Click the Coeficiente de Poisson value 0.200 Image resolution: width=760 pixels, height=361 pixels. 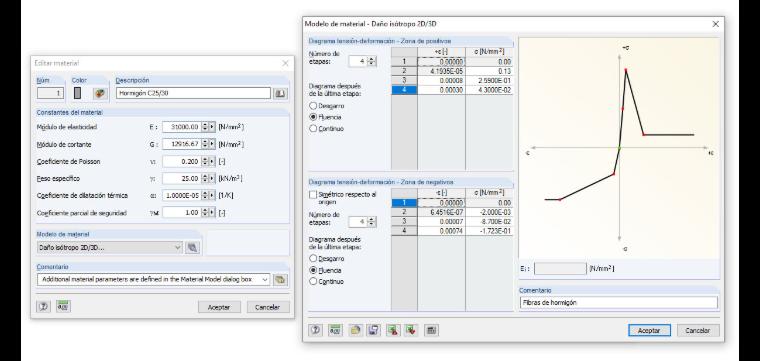(181, 161)
